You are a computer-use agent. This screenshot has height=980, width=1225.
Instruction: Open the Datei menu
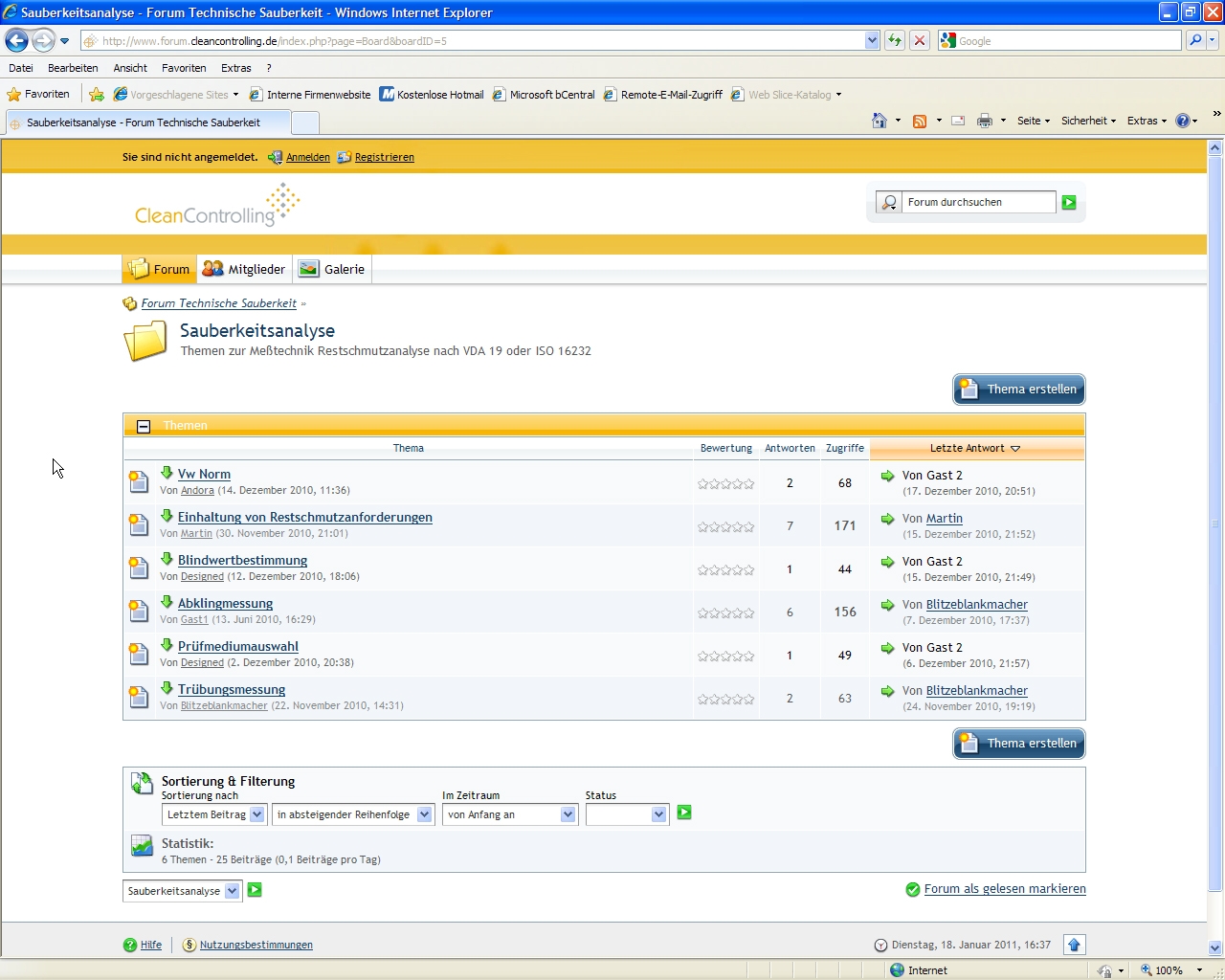point(21,68)
